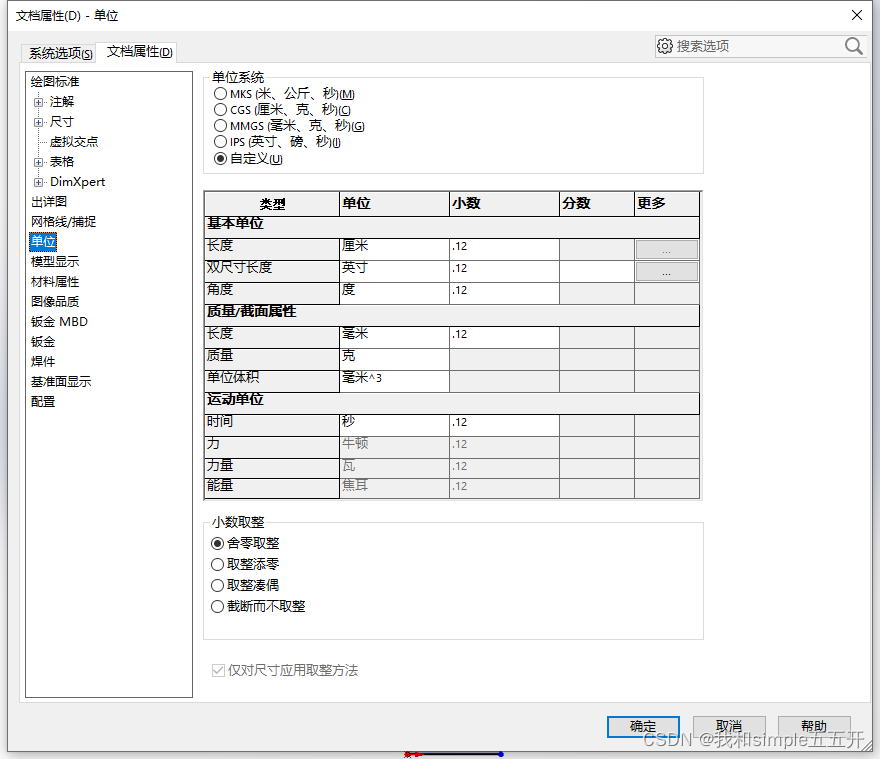The height and width of the screenshot is (759, 880).
Task: Close the document properties dialog
Action: 856,15
